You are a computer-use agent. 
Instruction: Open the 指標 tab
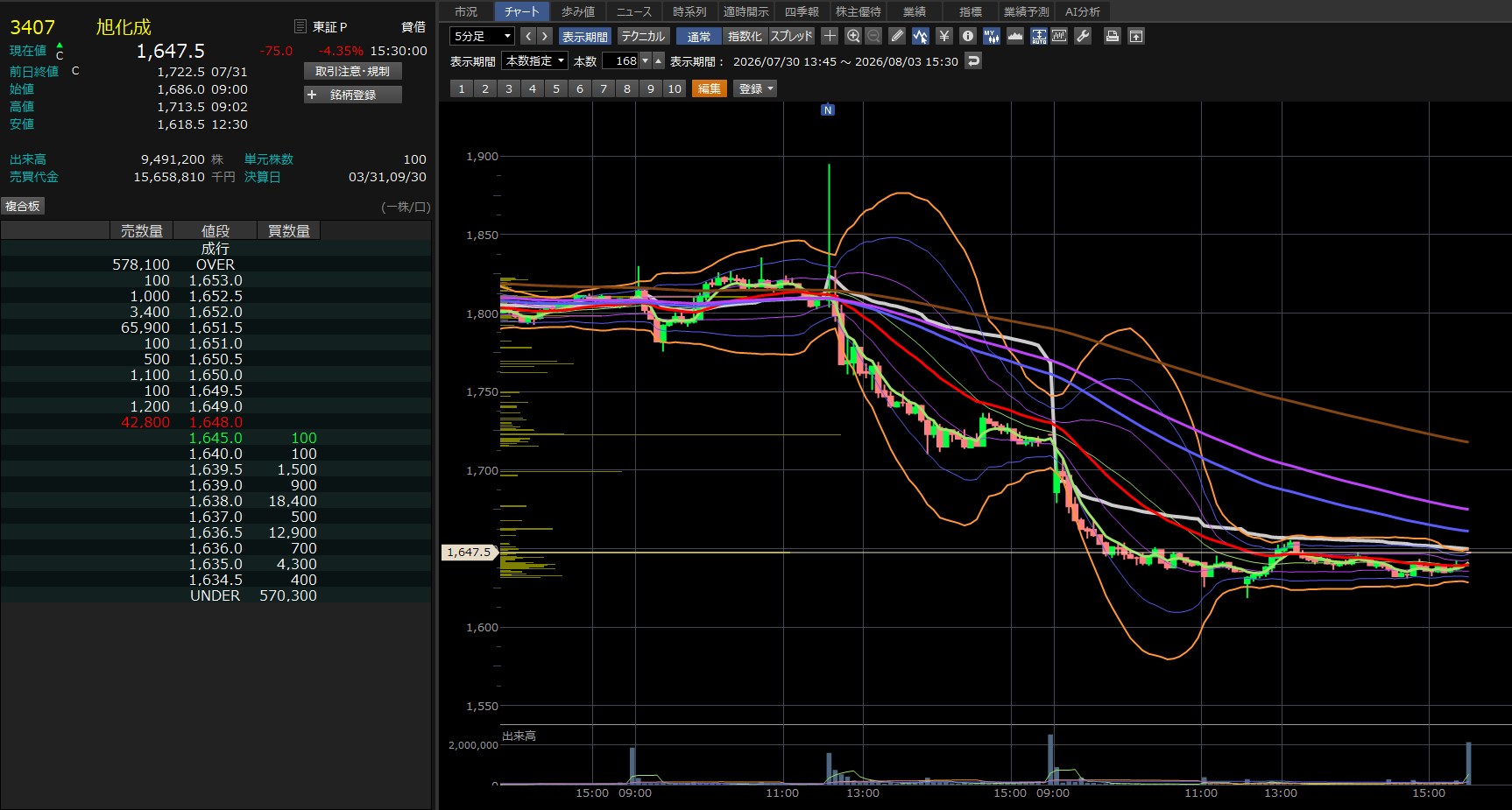(971, 11)
